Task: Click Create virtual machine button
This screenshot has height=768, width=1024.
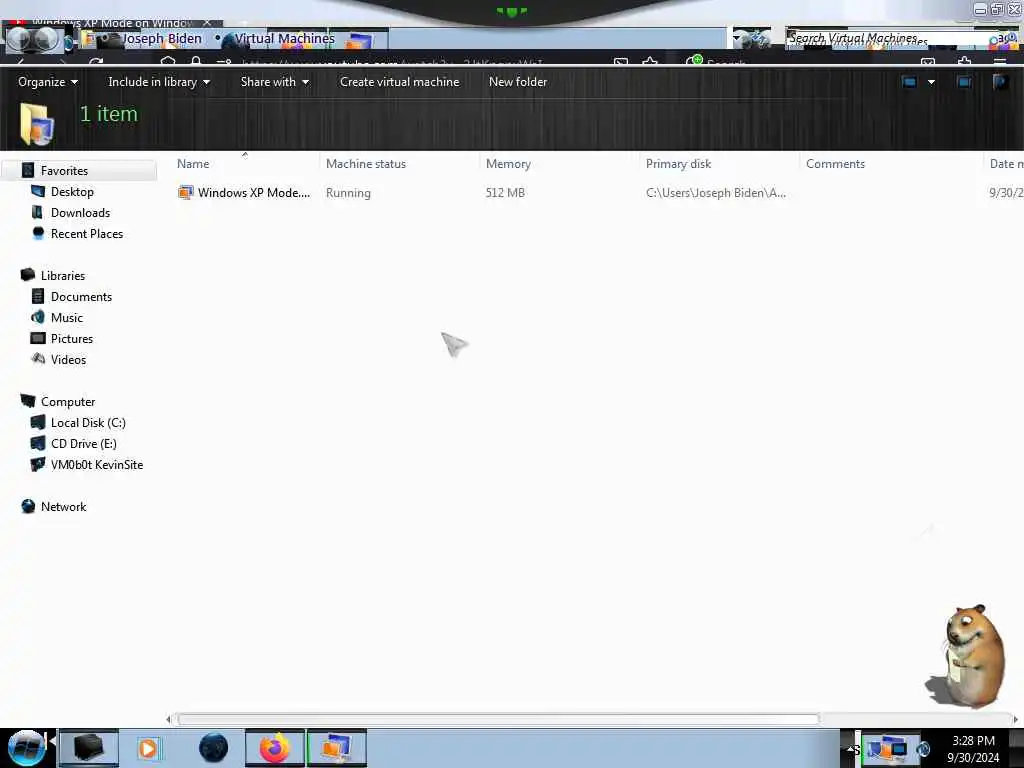Action: click(399, 82)
